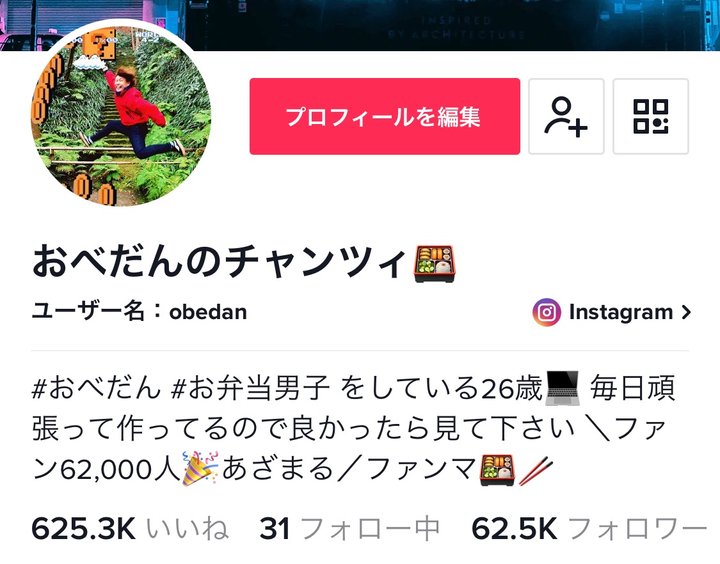This screenshot has height=564, width=720.
Task: Tap the #おべだん hashtag in bio
Action: [x=96, y=389]
